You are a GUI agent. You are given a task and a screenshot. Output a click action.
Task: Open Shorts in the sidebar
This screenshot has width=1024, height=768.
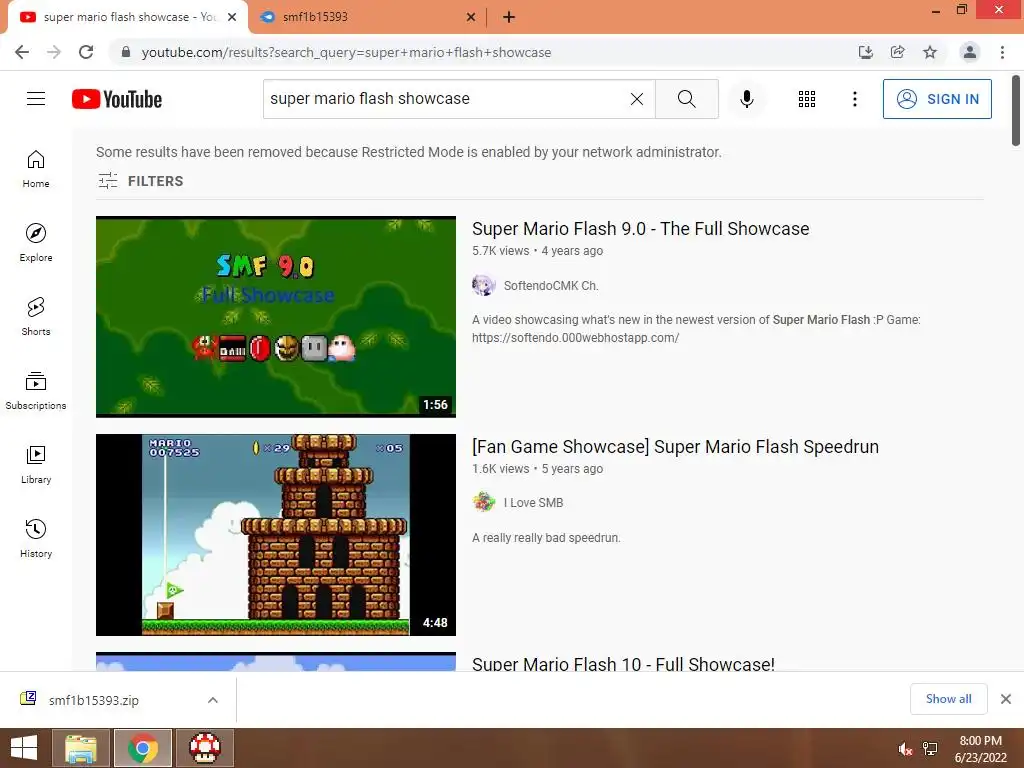pyautogui.click(x=36, y=316)
